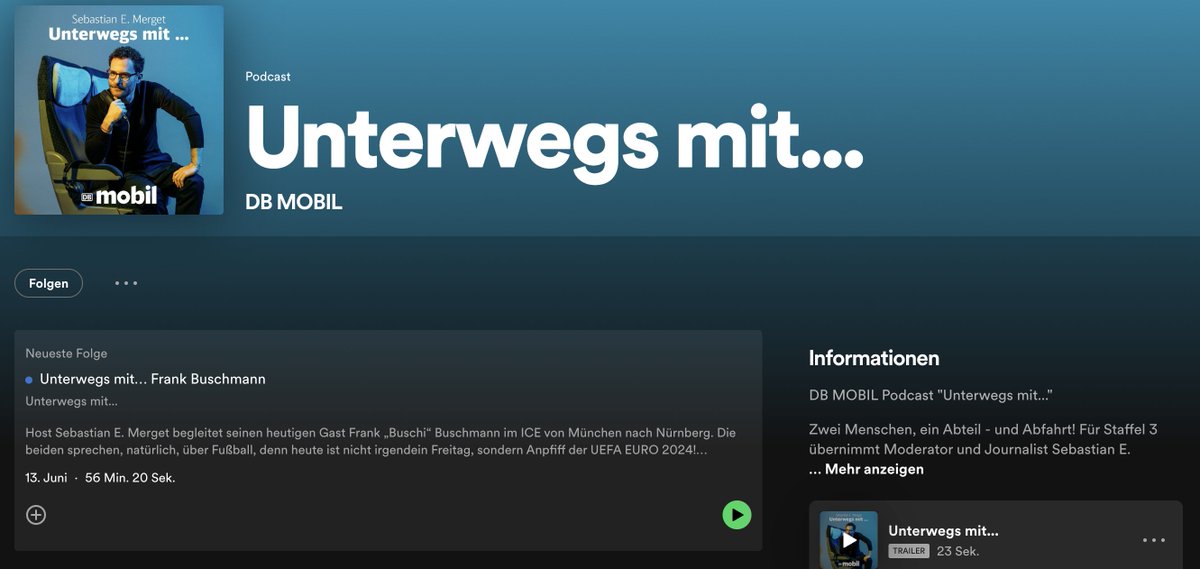Open publisher DB MOBIL link

pos(294,202)
